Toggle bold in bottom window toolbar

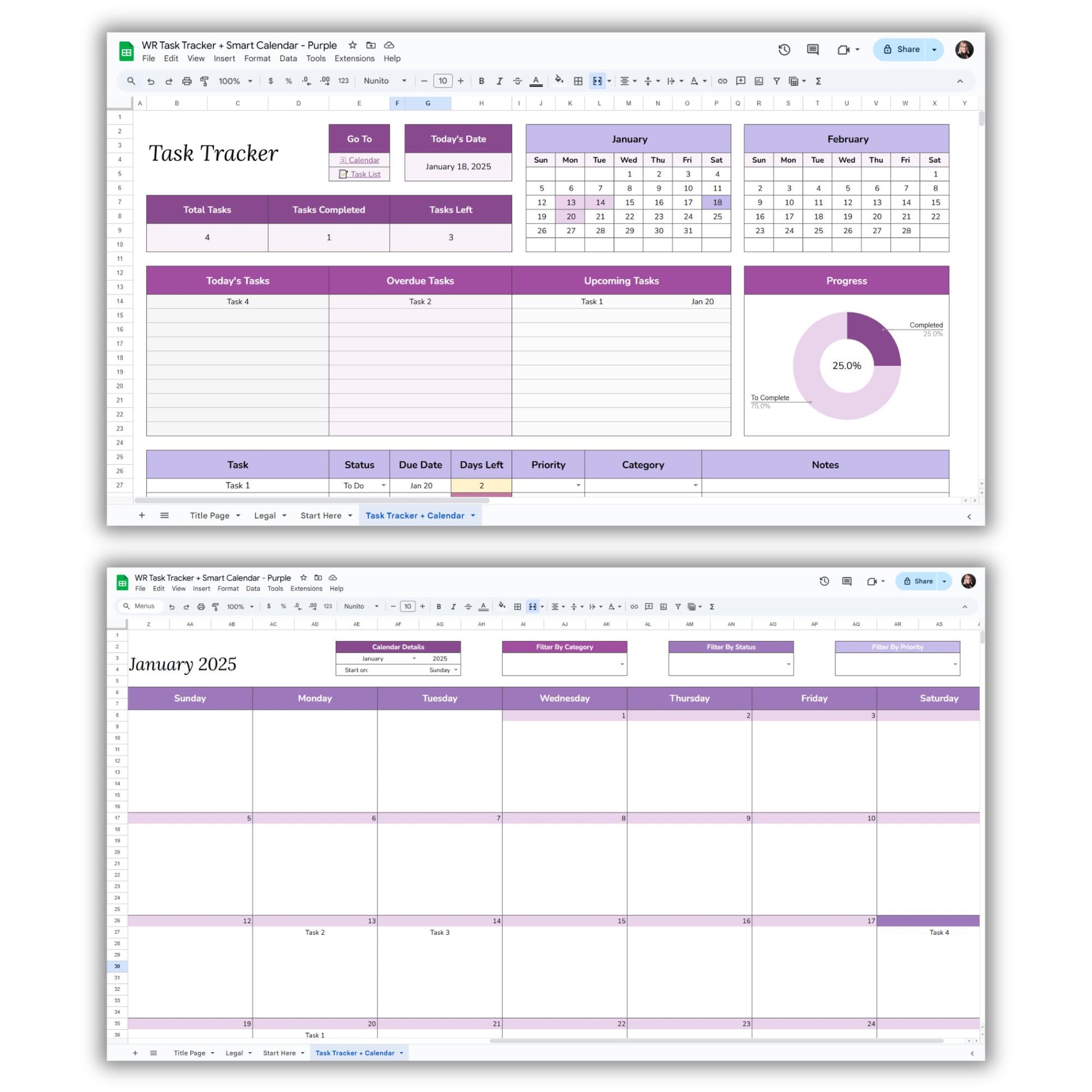click(x=439, y=607)
